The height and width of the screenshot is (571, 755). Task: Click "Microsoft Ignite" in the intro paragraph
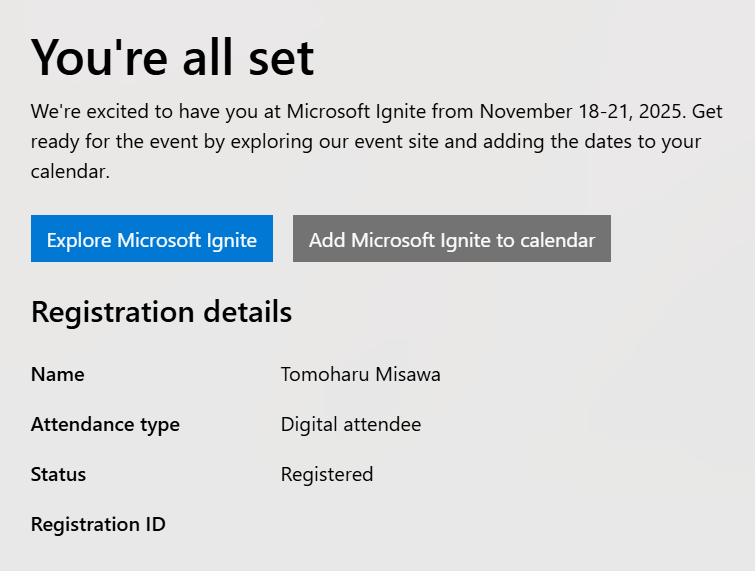(x=356, y=112)
